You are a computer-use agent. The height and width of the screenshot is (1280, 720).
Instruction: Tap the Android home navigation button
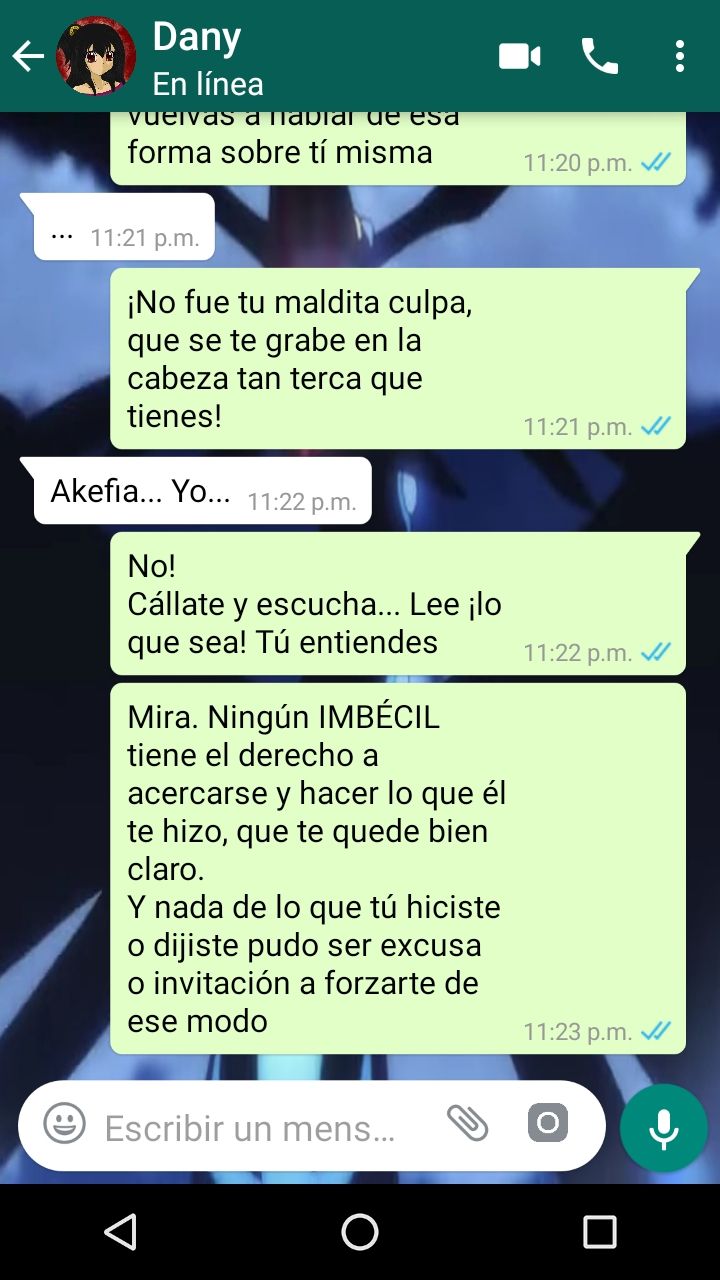point(360,1232)
